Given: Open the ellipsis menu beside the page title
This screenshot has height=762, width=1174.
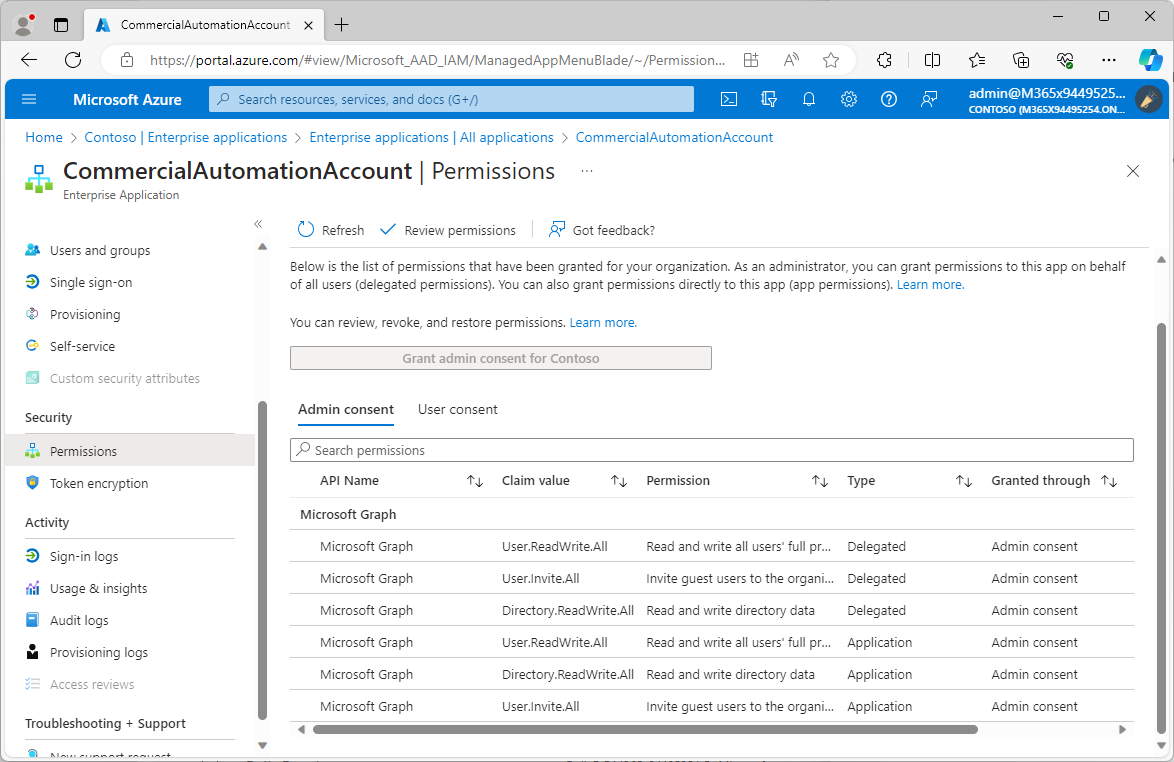Looking at the screenshot, I should [586, 171].
